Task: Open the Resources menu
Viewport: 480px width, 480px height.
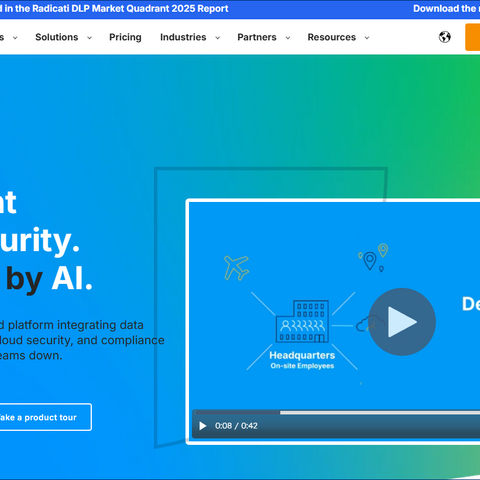Action: point(332,37)
